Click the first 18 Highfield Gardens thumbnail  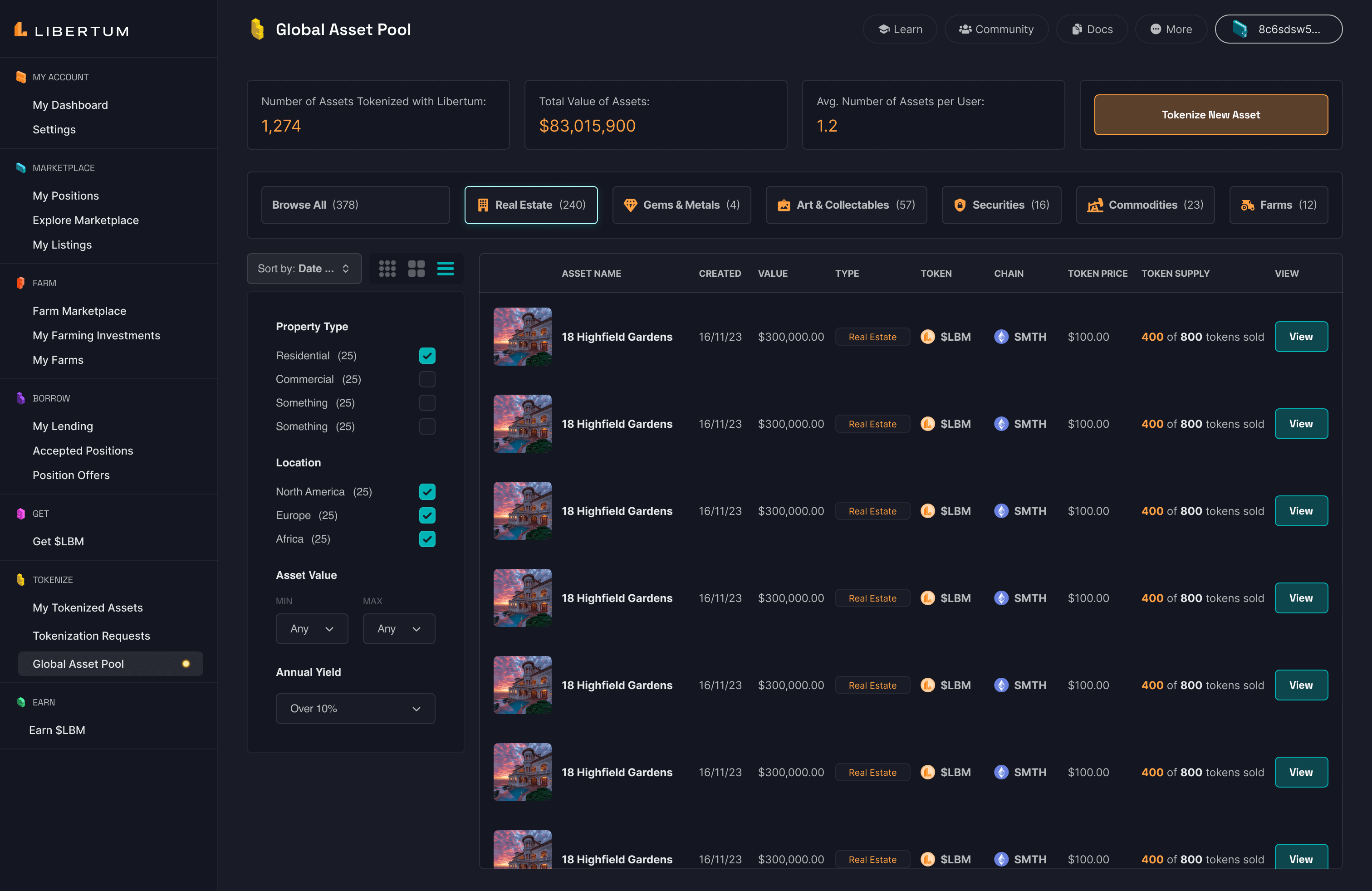522,337
